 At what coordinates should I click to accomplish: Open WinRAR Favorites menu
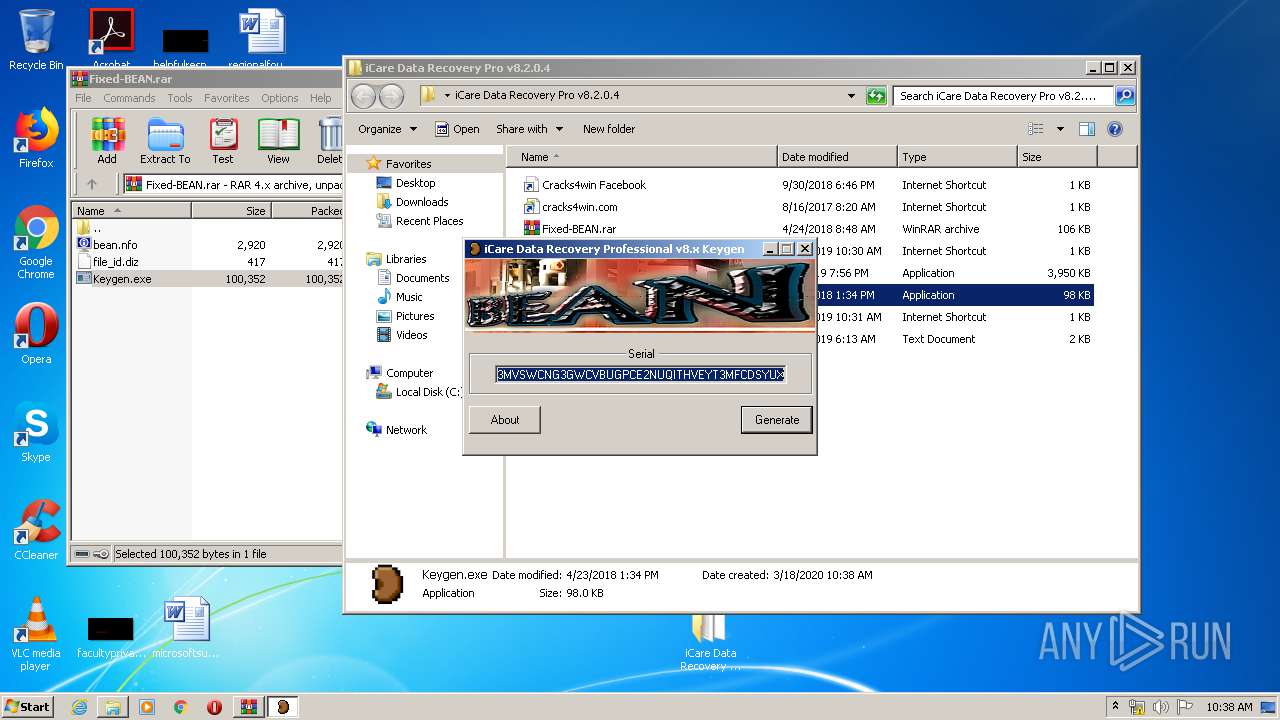[x=227, y=98]
